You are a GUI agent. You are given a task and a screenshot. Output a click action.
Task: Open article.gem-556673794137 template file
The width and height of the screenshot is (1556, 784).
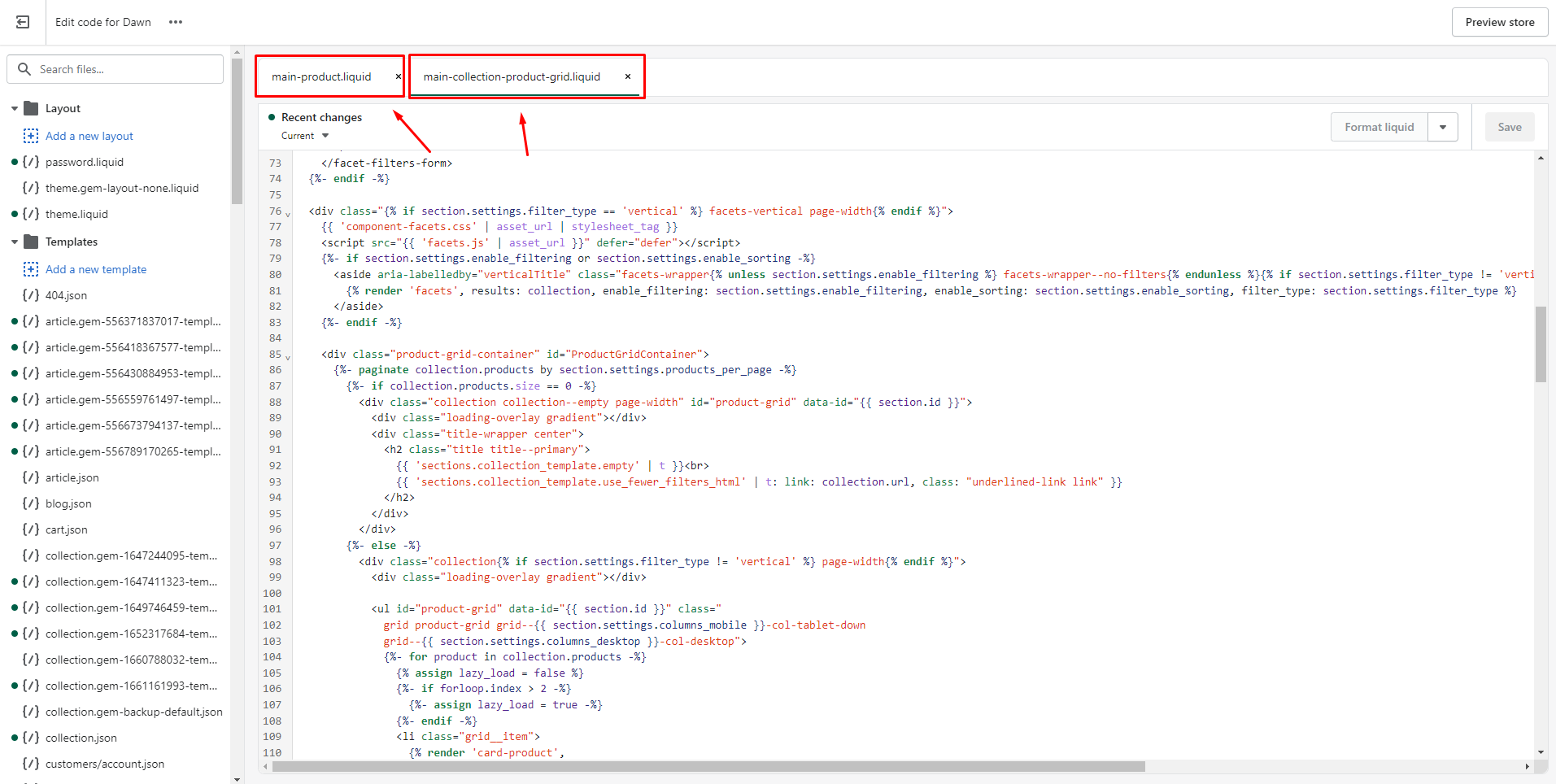pyautogui.click(x=133, y=425)
